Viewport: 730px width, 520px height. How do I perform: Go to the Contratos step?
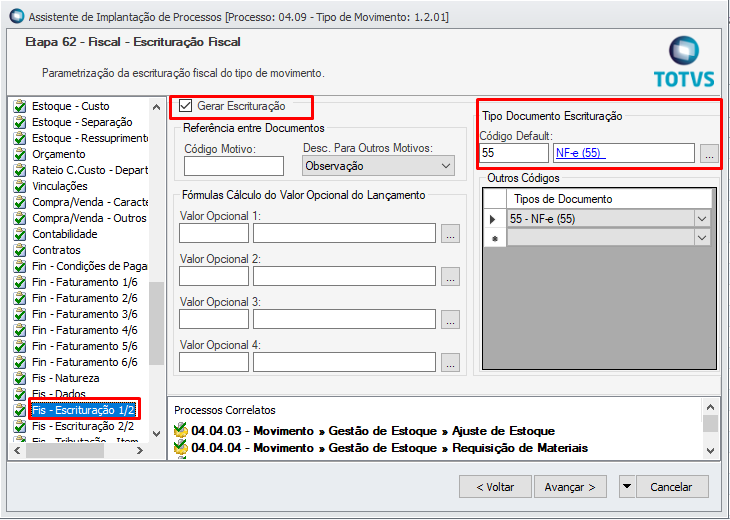56,250
